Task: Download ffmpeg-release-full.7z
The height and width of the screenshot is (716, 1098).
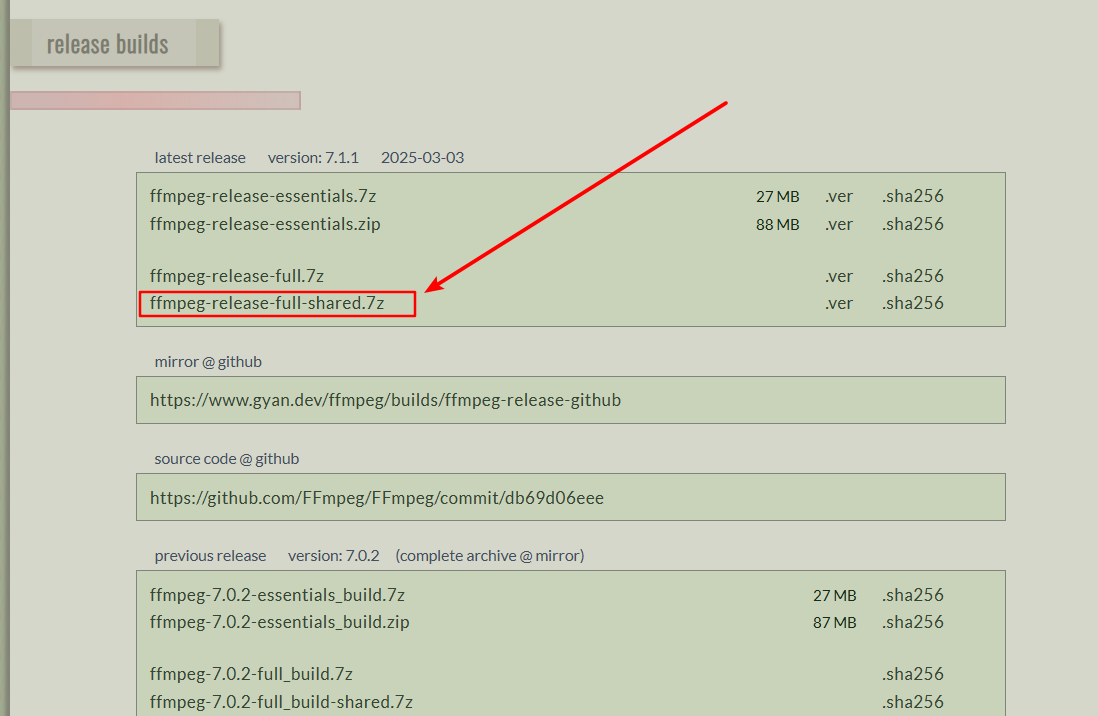Action: coord(237,276)
